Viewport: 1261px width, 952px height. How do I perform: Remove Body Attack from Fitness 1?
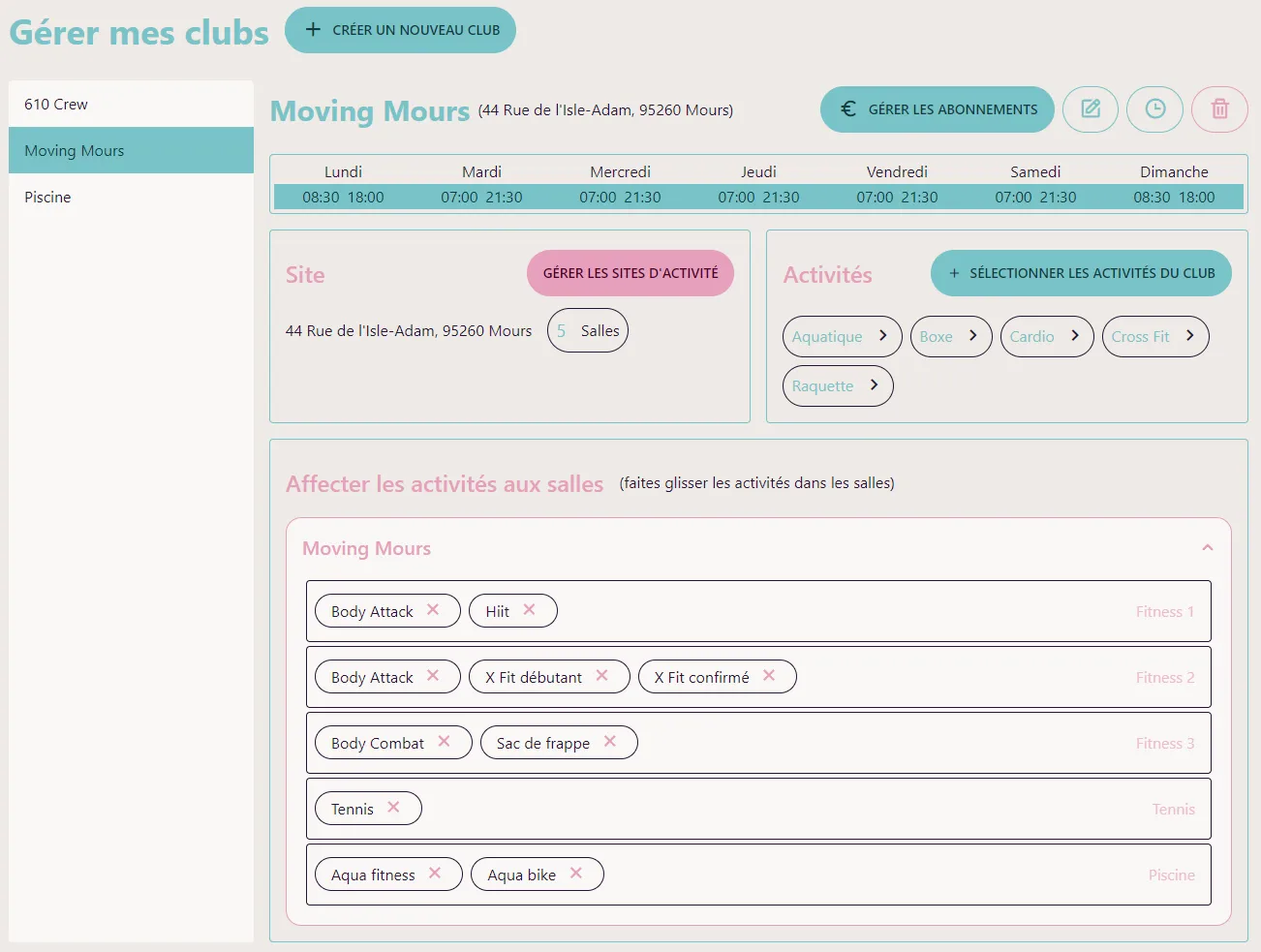[x=433, y=610]
